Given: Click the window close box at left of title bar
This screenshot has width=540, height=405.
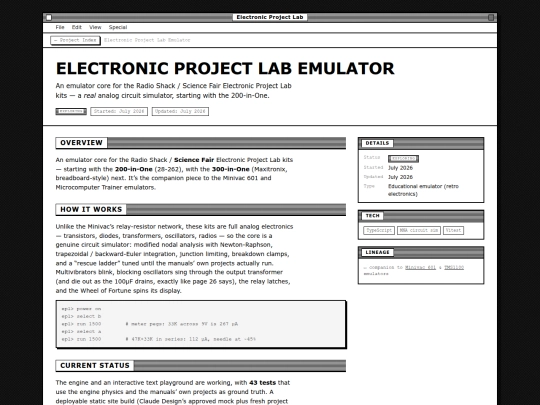Looking at the screenshot, I should (49, 17).
